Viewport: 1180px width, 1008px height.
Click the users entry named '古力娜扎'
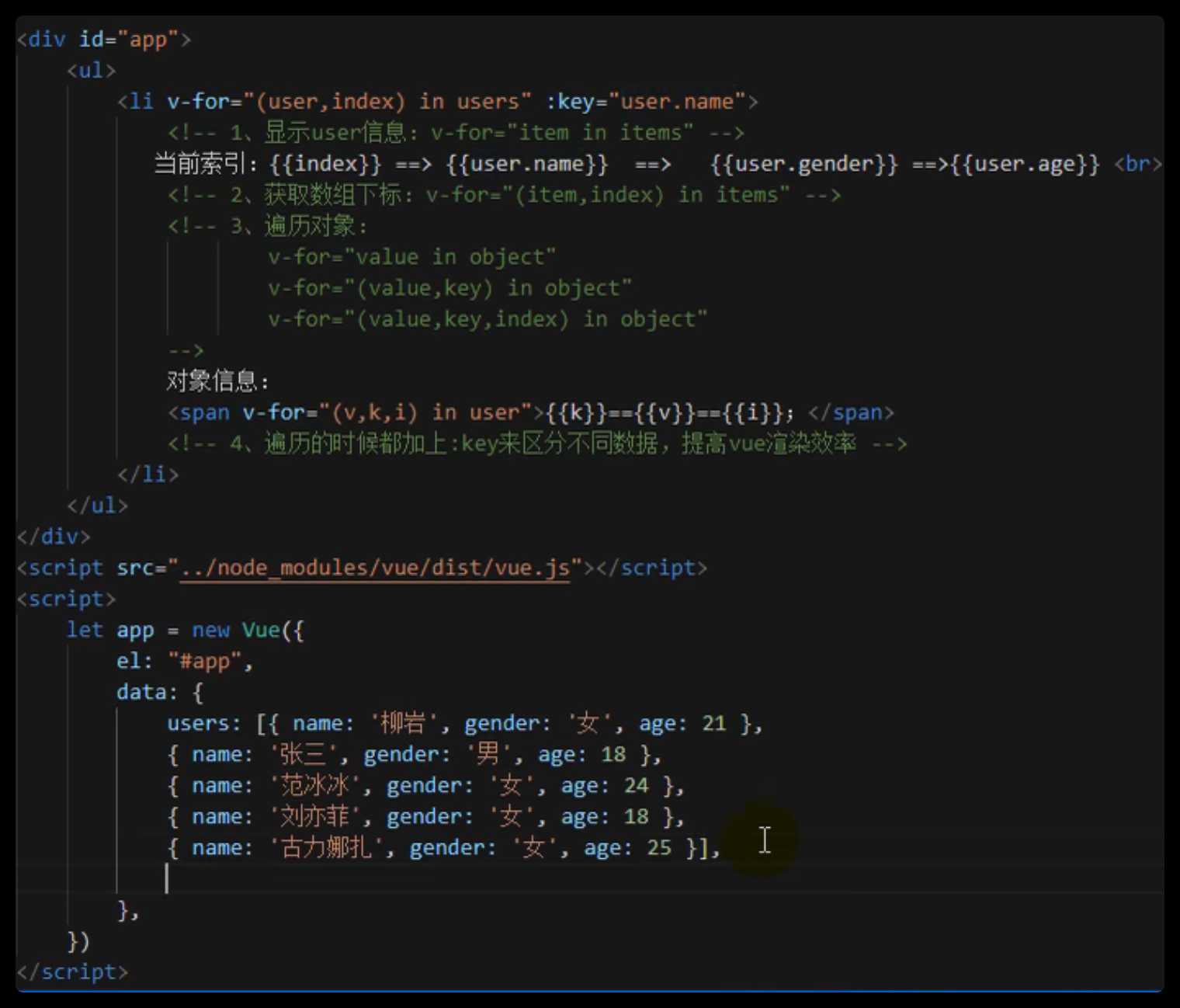(444, 847)
